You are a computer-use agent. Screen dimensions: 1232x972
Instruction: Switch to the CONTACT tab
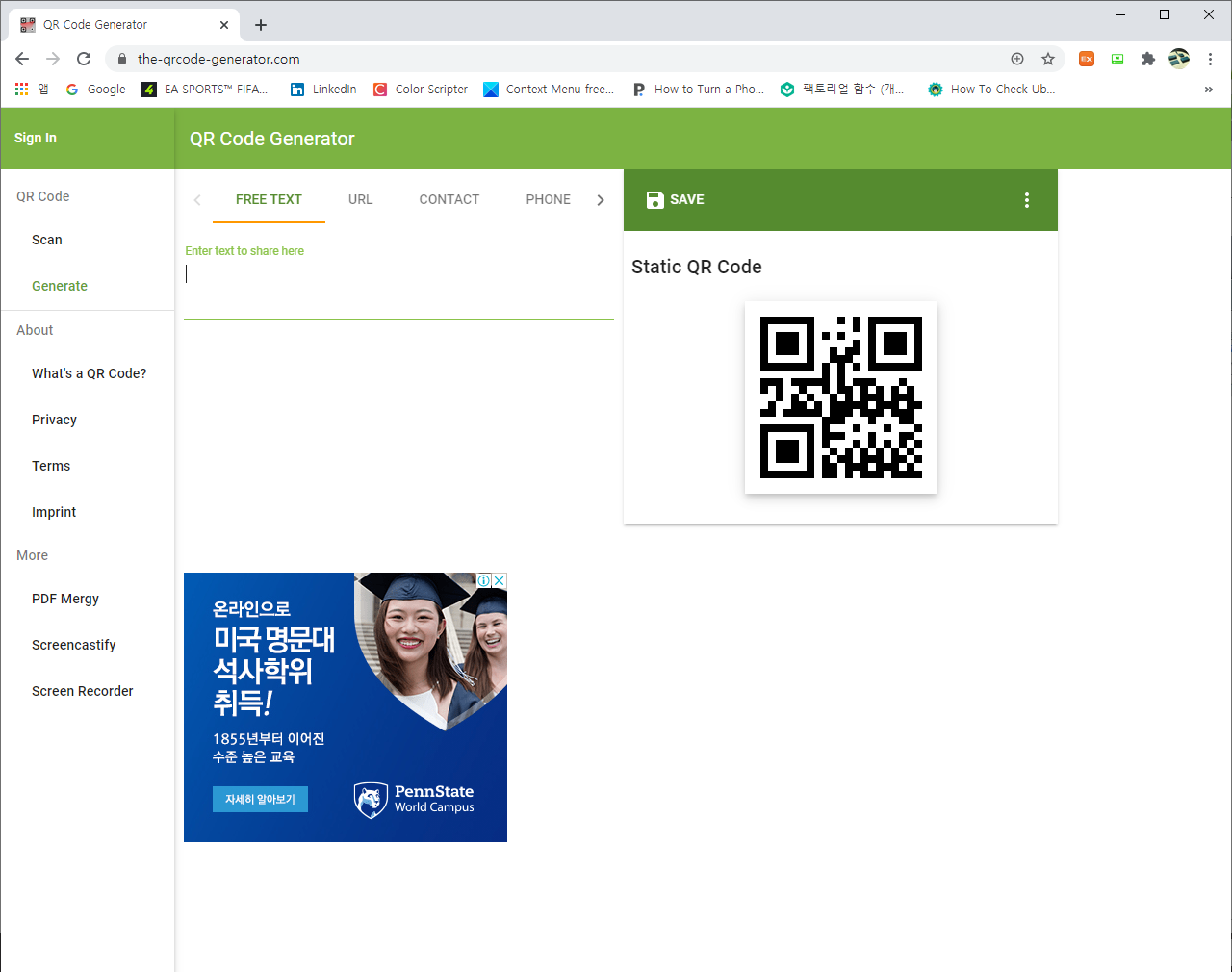(x=449, y=199)
